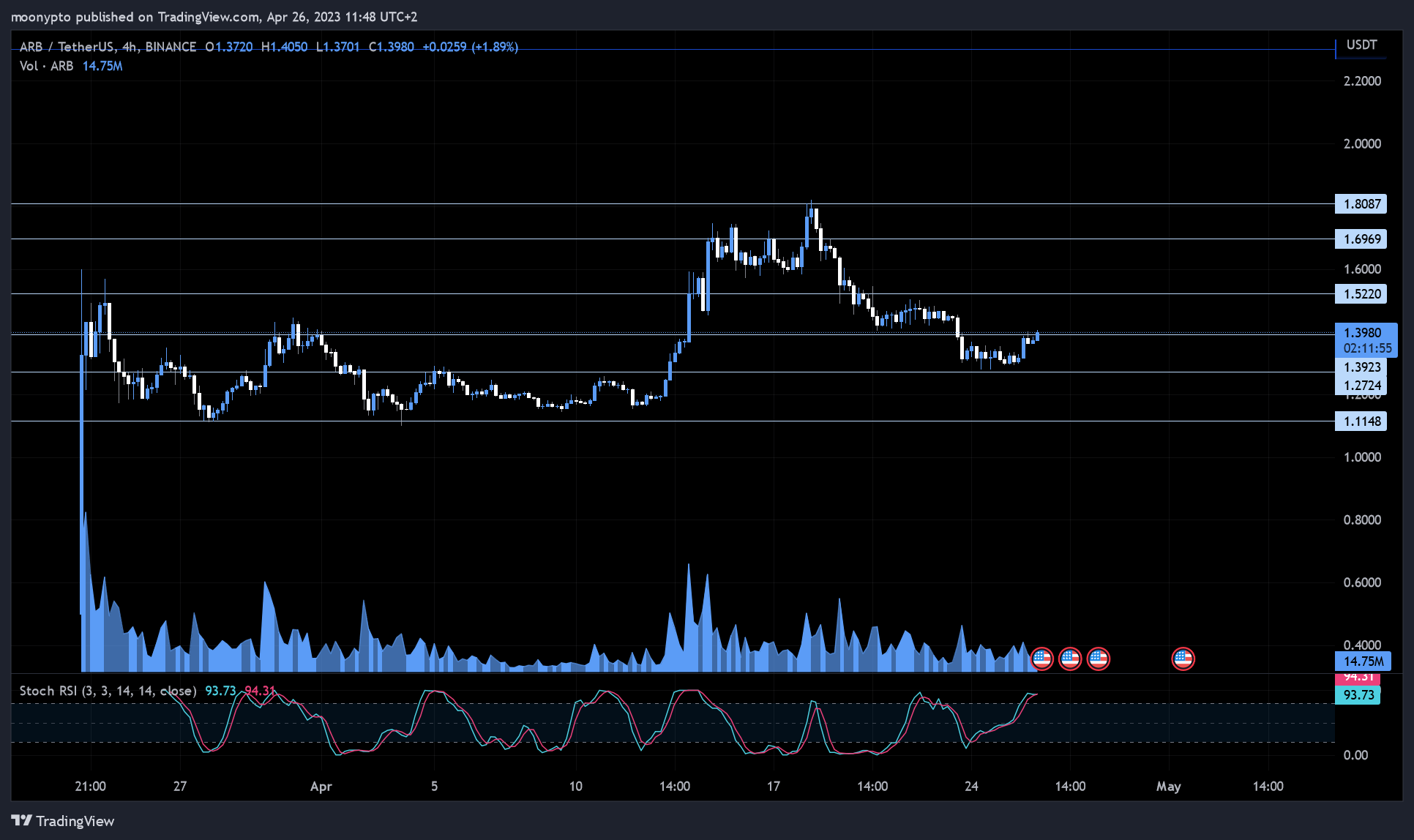Click the L1.3701 low price value
This screenshot has height=840, width=1414.
[338, 47]
